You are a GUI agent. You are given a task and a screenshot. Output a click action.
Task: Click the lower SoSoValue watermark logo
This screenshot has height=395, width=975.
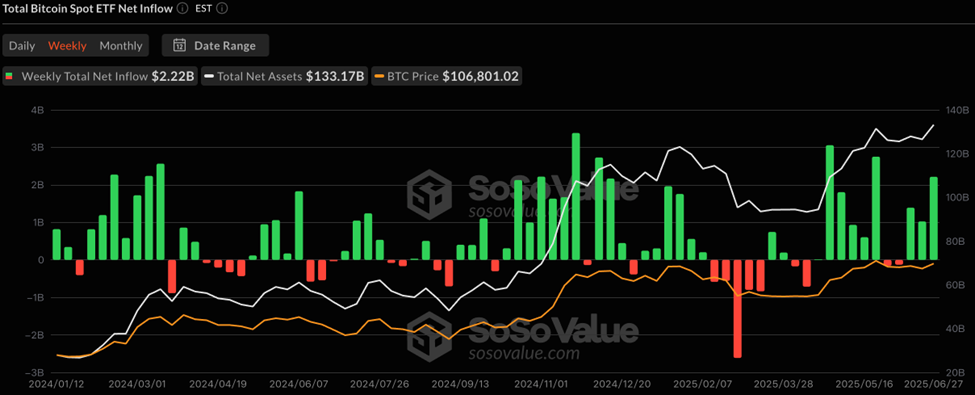429,332
